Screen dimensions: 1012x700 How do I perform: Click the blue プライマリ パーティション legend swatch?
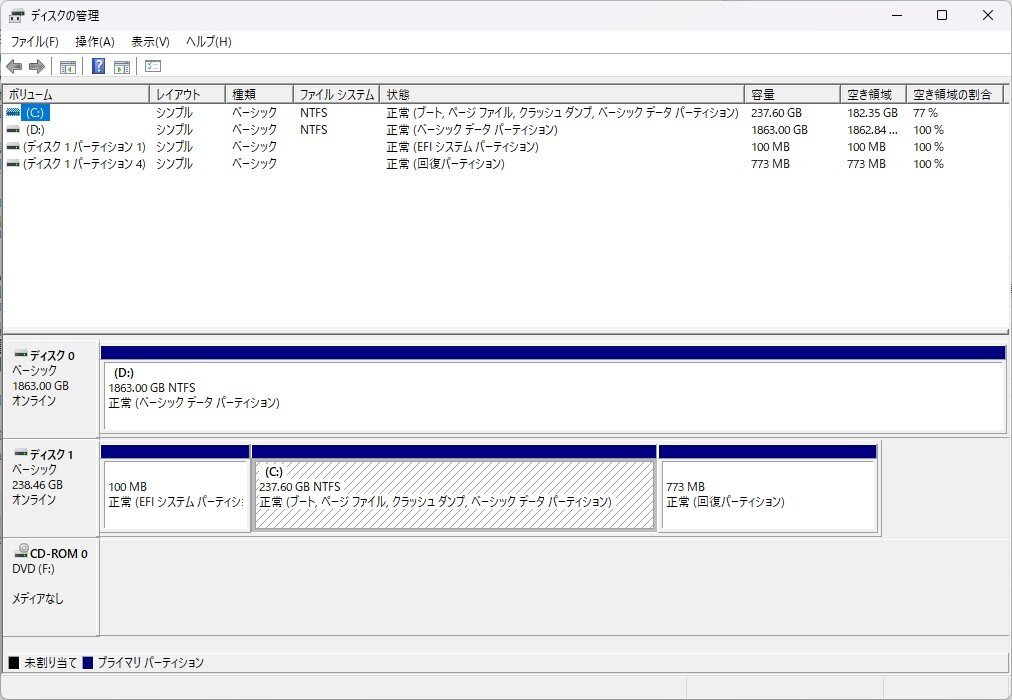click(x=88, y=663)
